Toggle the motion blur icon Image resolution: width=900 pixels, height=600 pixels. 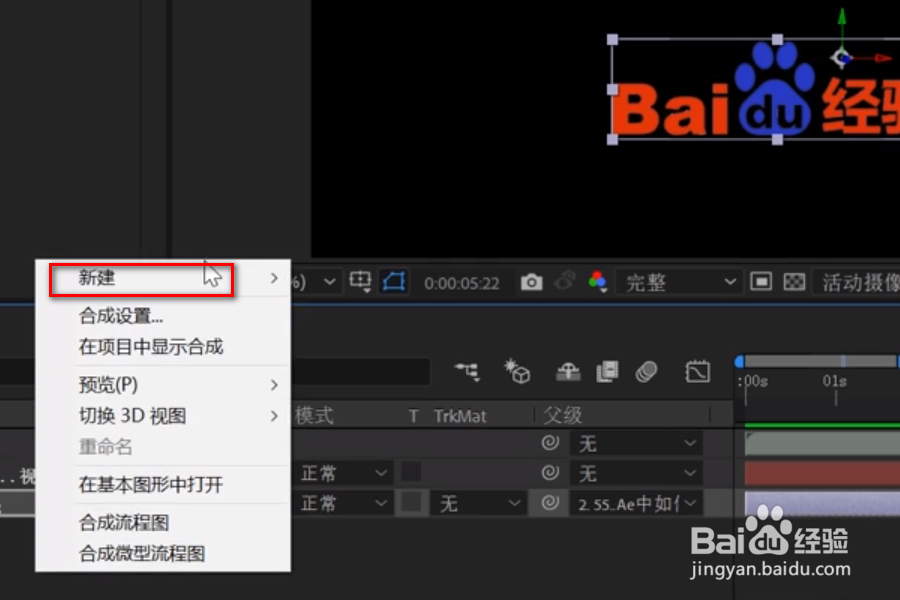[646, 371]
